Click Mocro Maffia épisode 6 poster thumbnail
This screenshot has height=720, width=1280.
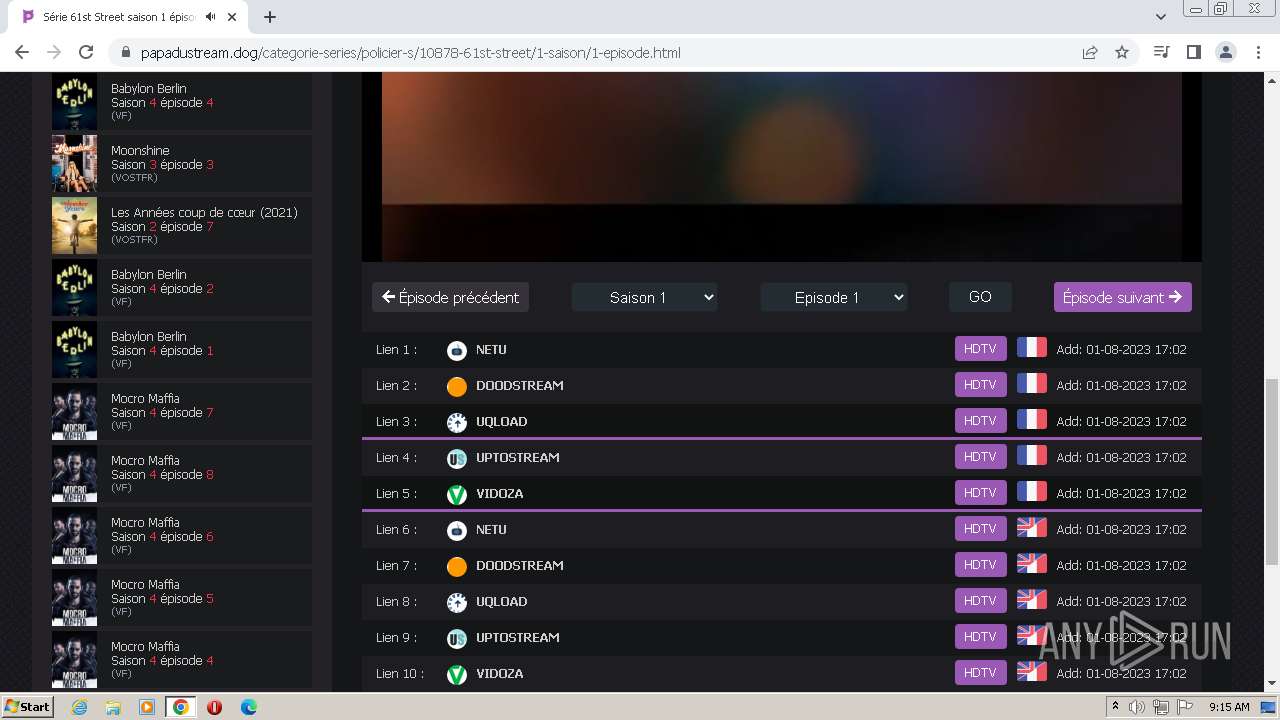coord(74,535)
